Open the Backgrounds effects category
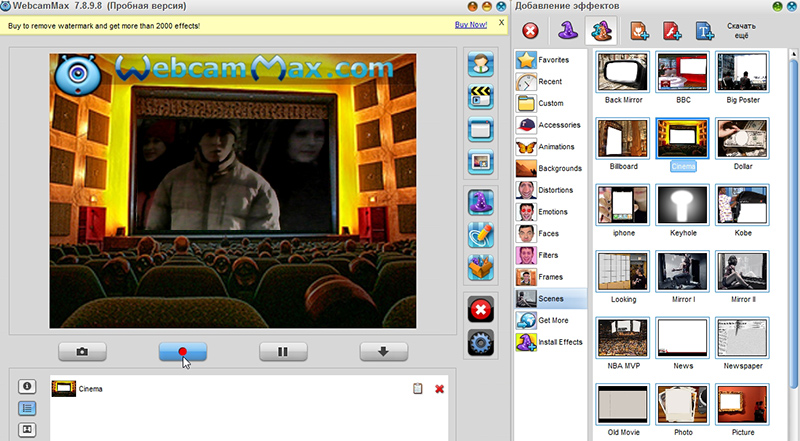The image size is (800, 441). [x=549, y=168]
